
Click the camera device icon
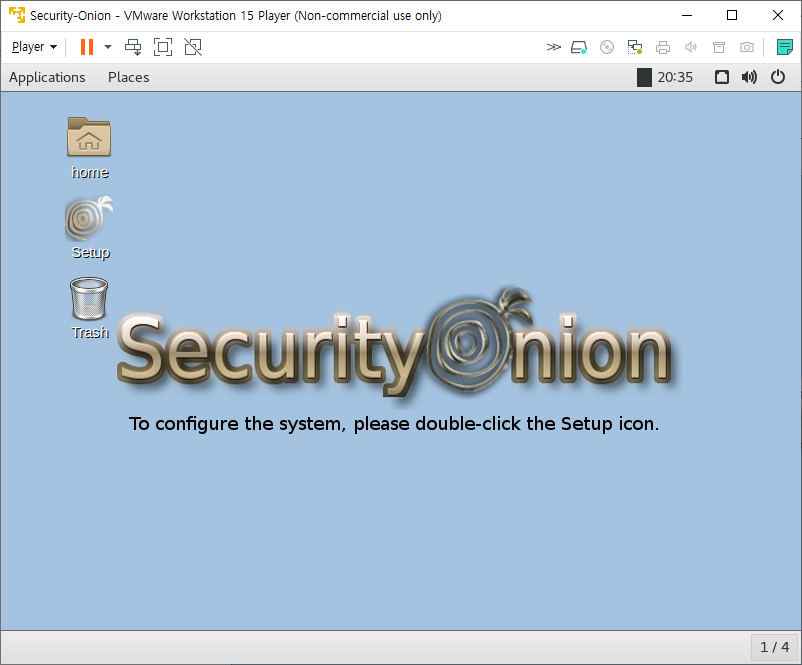[747, 48]
